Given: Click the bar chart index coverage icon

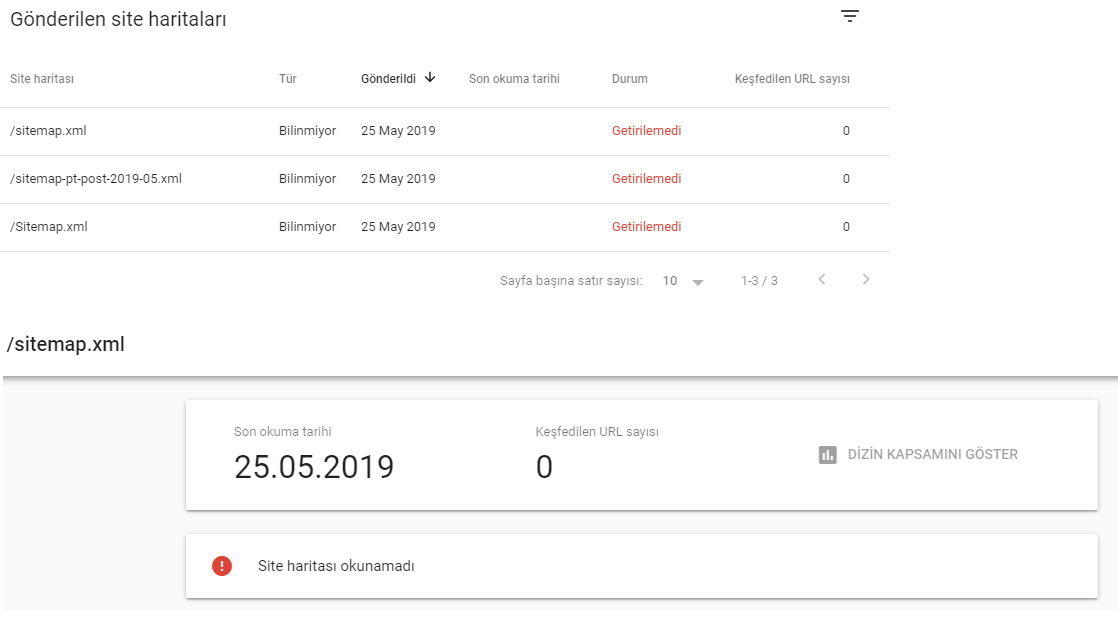Looking at the screenshot, I should [x=828, y=455].
